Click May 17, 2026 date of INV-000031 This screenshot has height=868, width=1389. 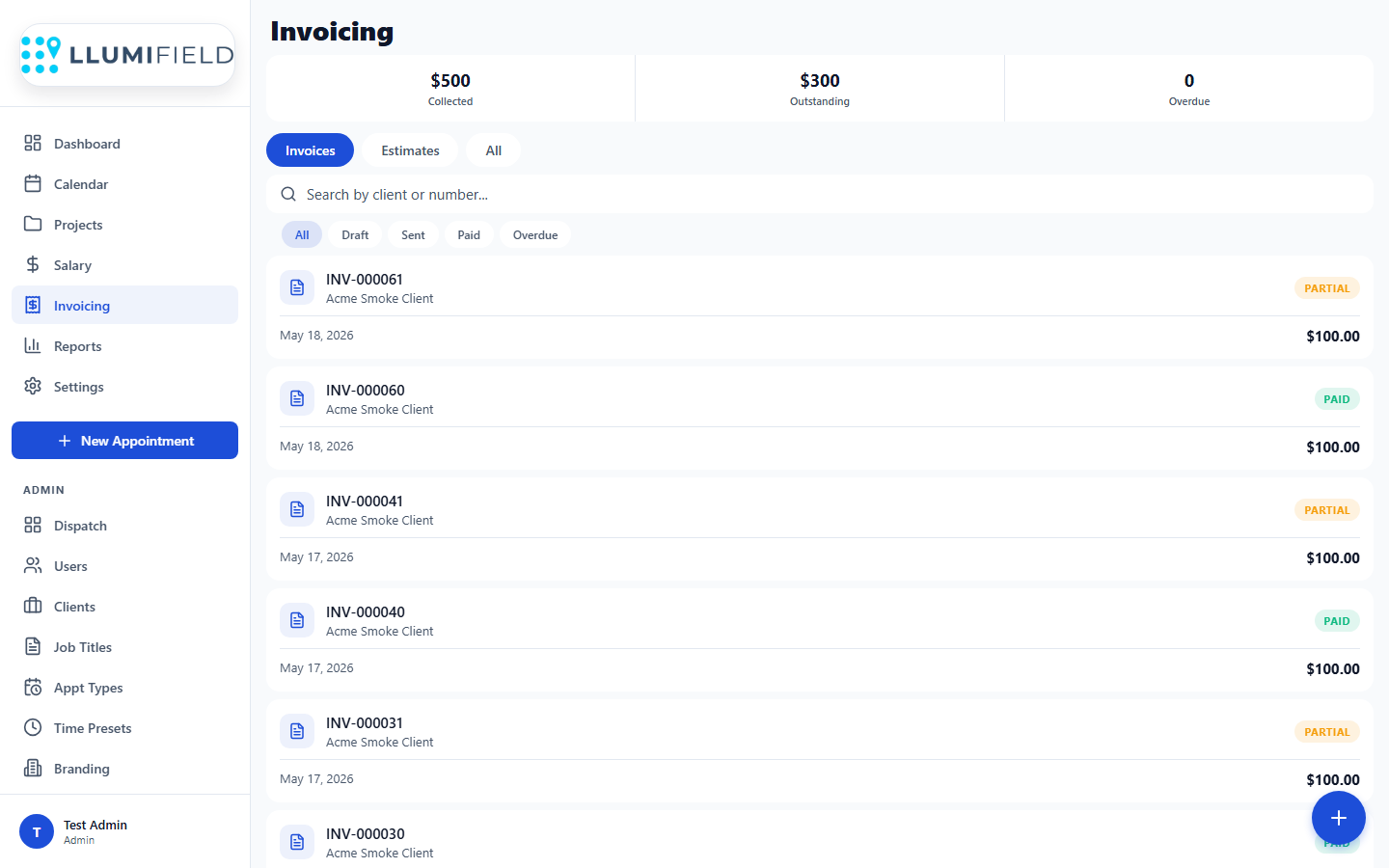point(316,778)
